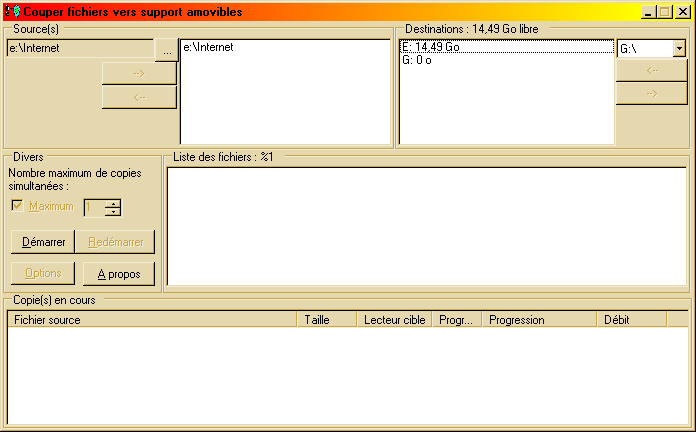Increase the simultaneous copies spinner value
696x432 pixels.
pyautogui.click(x=113, y=203)
